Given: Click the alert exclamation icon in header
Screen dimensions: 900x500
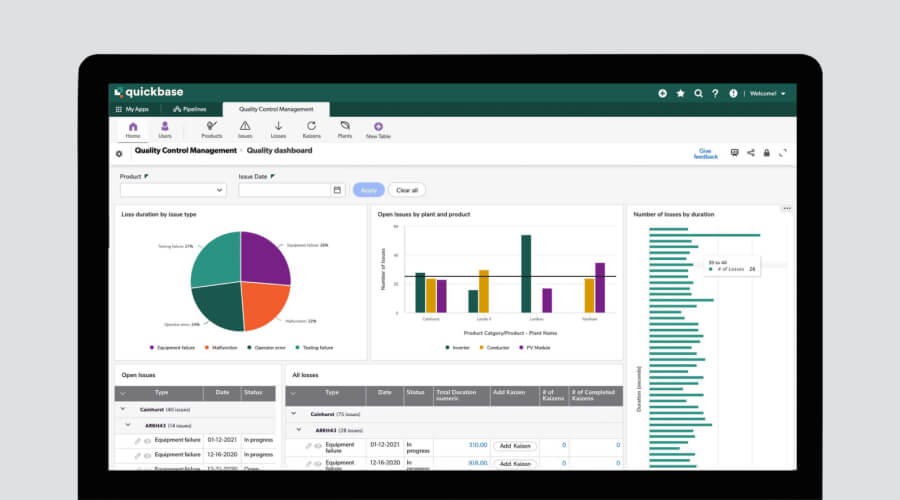Looking at the screenshot, I should click(x=733, y=93).
